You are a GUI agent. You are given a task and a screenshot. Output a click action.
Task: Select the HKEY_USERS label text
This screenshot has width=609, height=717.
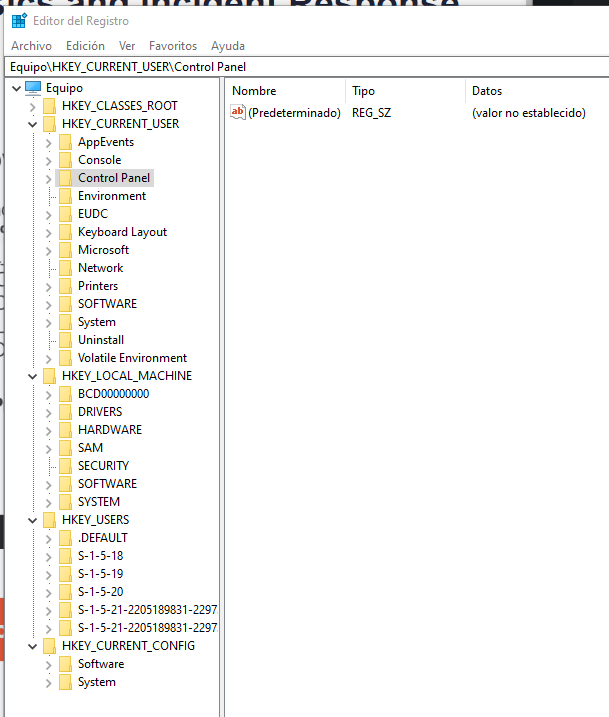click(96, 520)
